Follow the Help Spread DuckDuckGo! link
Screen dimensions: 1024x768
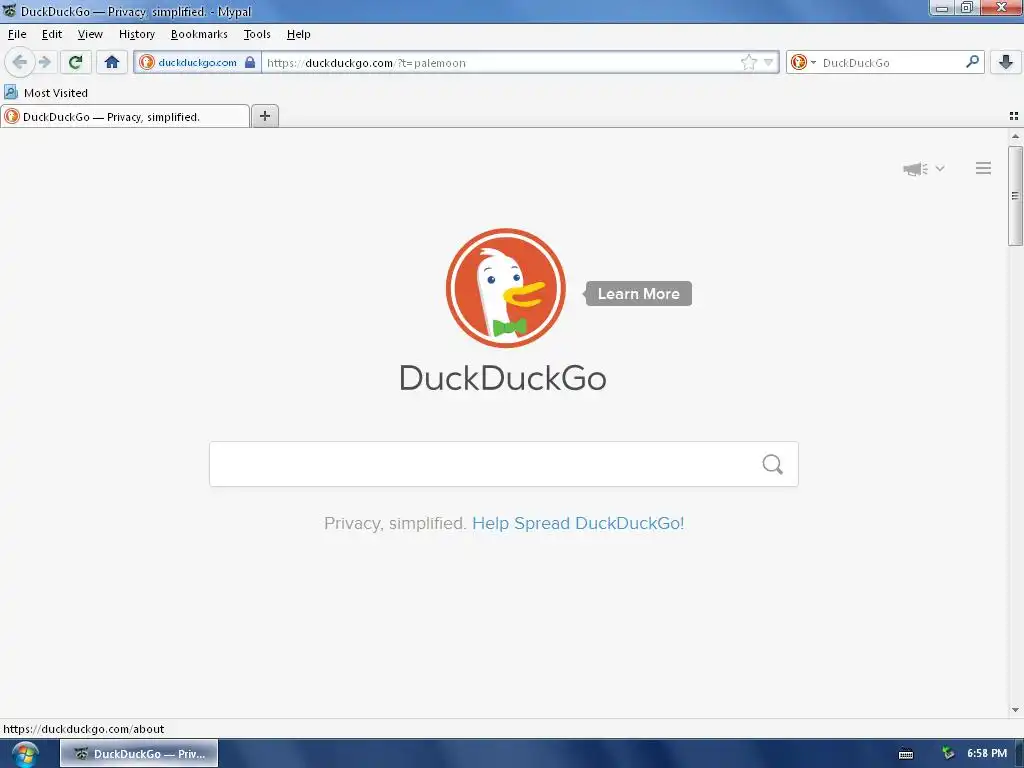pos(578,523)
